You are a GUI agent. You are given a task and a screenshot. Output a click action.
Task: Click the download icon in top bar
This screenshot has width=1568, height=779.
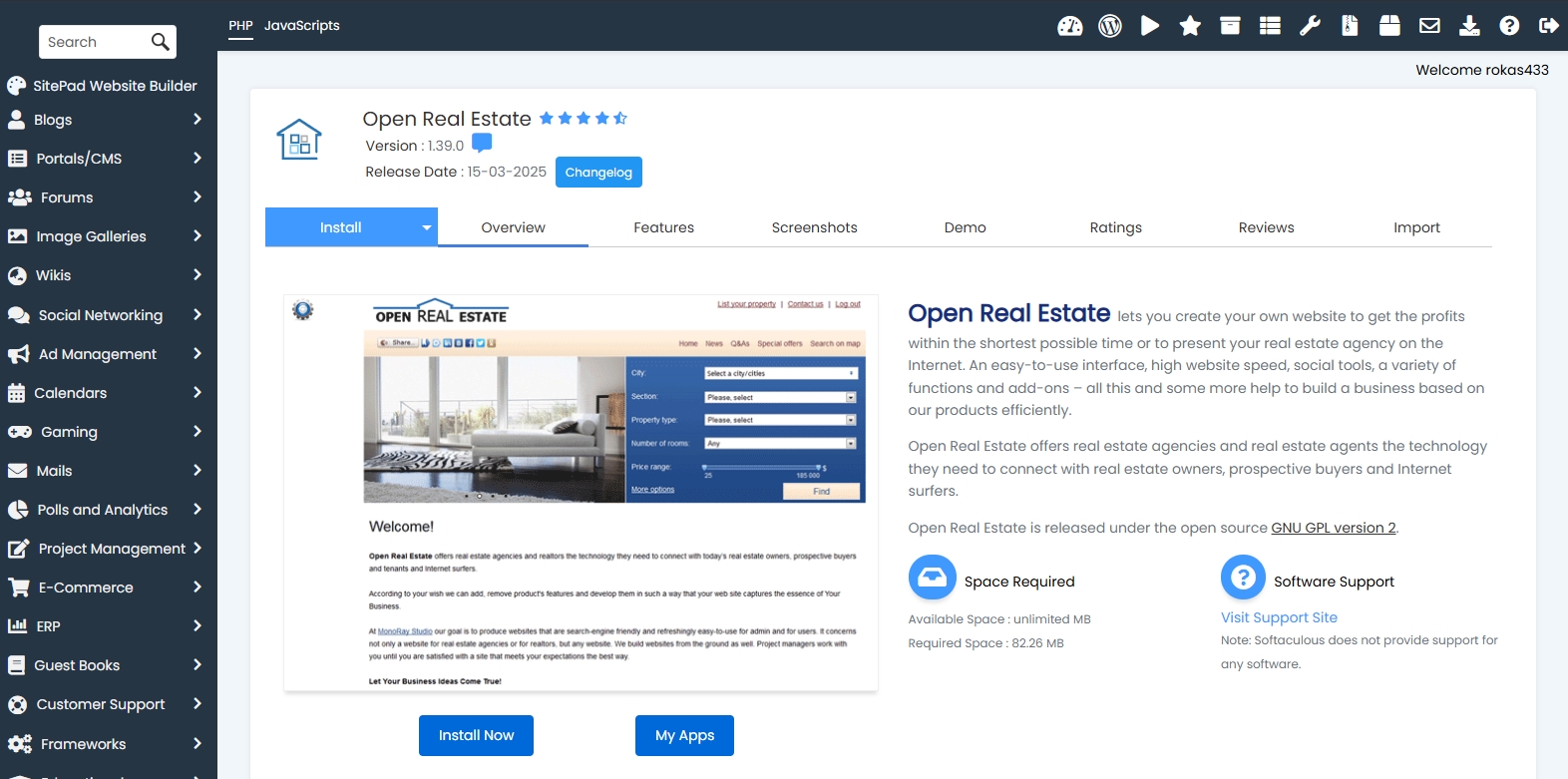tap(1469, 26)
